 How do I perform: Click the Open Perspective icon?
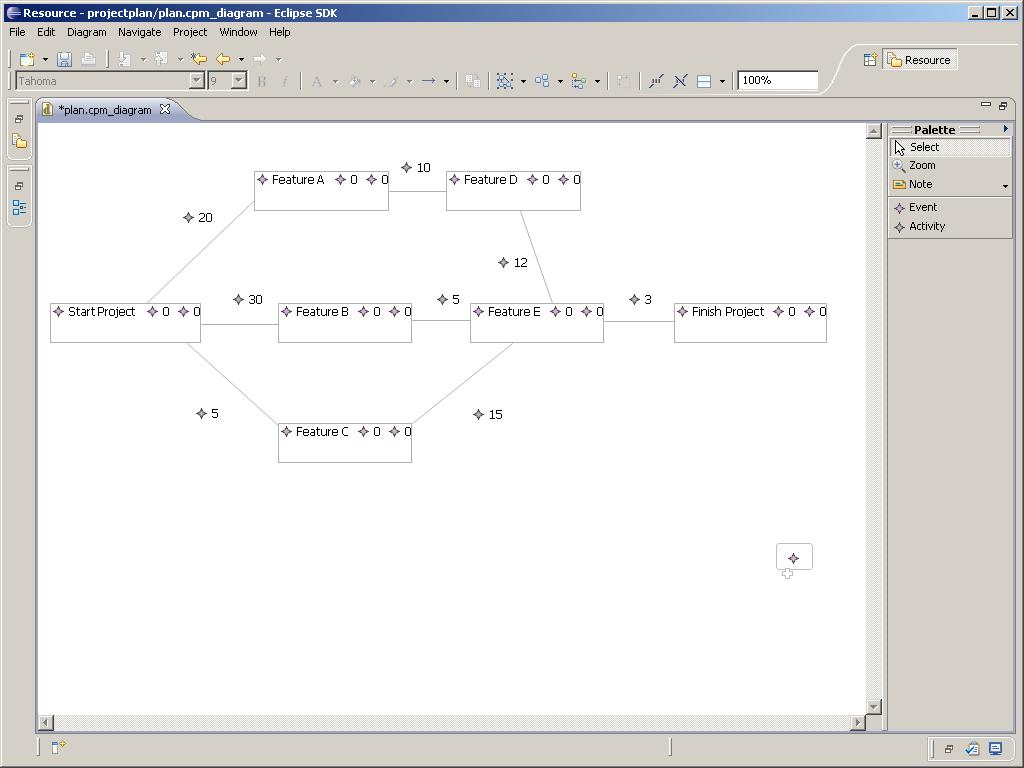point(870,60)
